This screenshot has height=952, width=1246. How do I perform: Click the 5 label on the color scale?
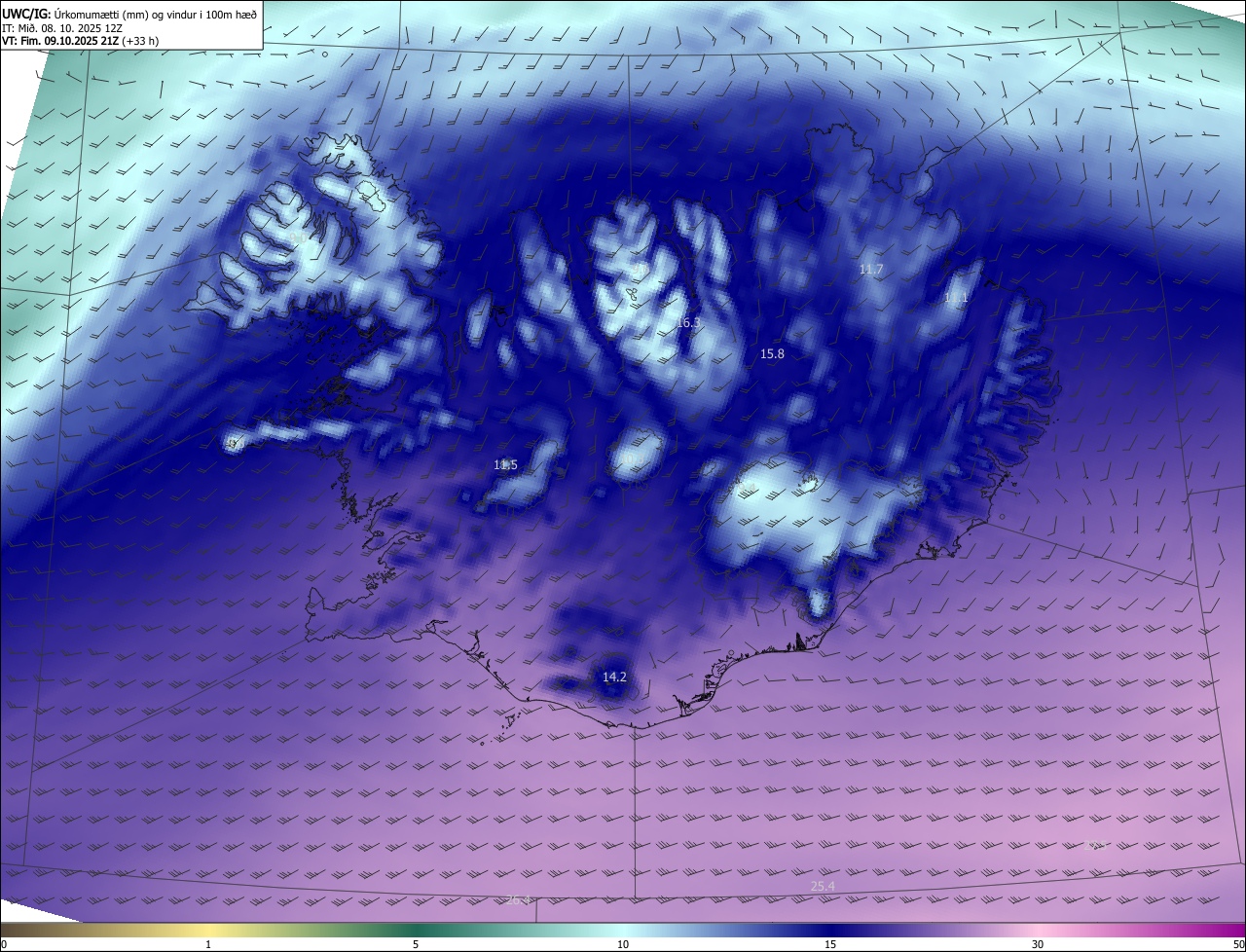(x=416, y=944)
